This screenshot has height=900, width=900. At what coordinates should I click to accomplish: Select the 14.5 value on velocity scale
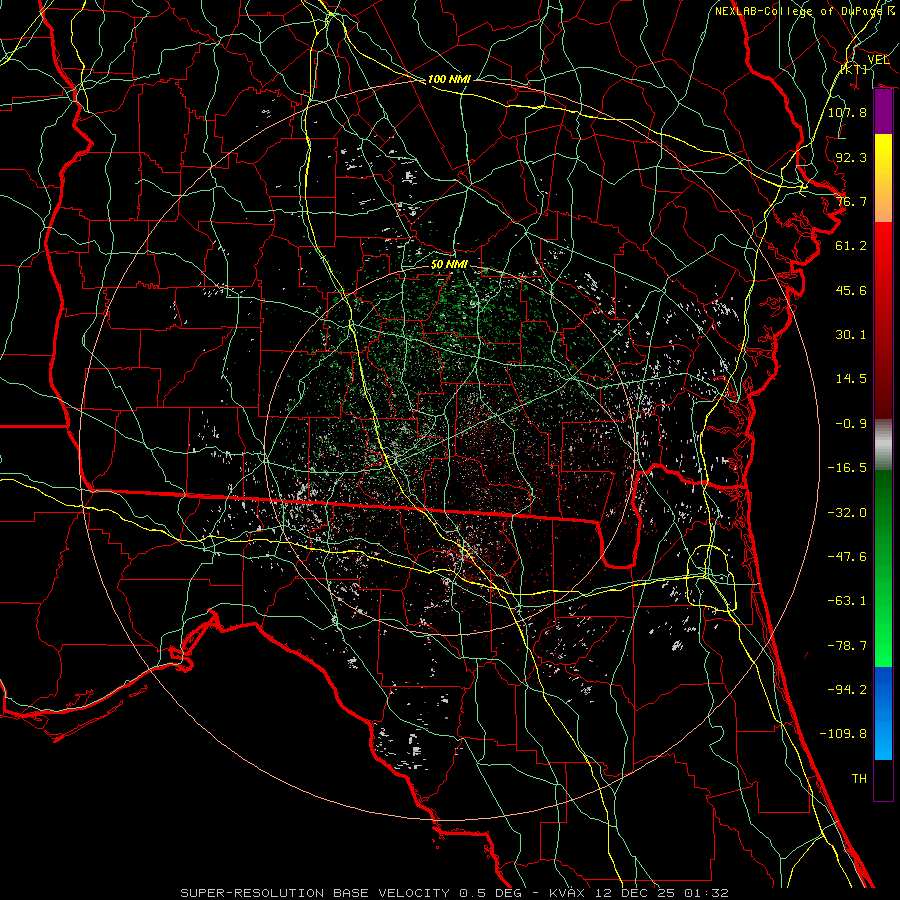851,379
